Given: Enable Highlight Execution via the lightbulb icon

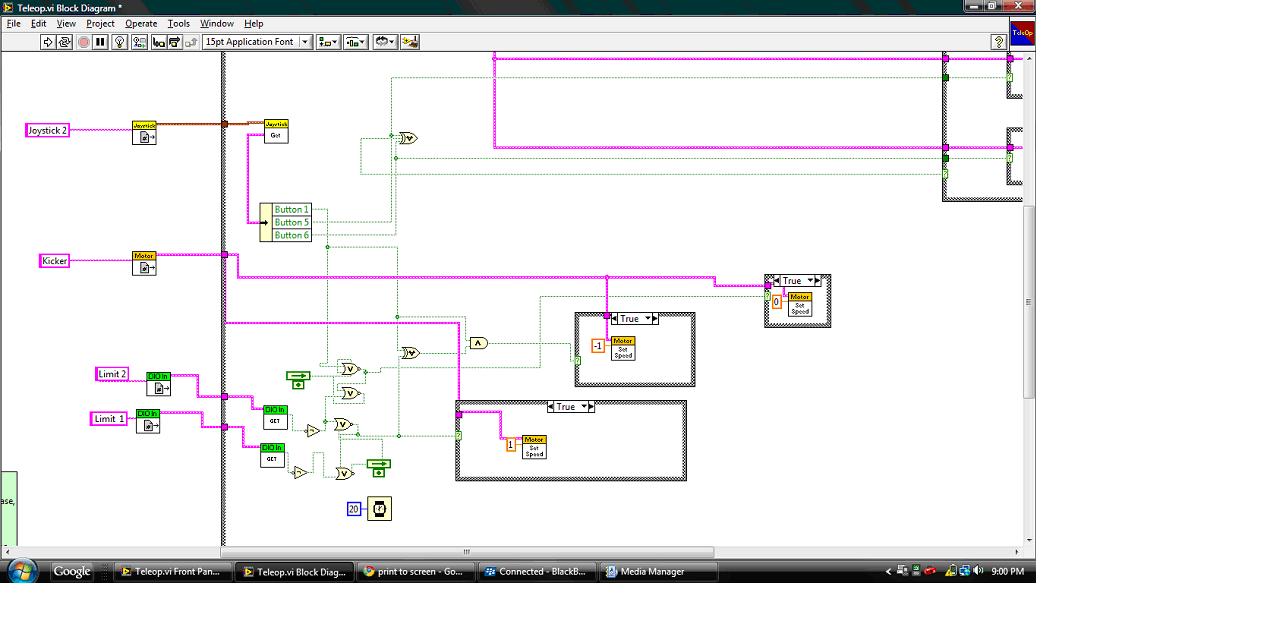Looking at the screenshot, I should [x=119, y=41].
